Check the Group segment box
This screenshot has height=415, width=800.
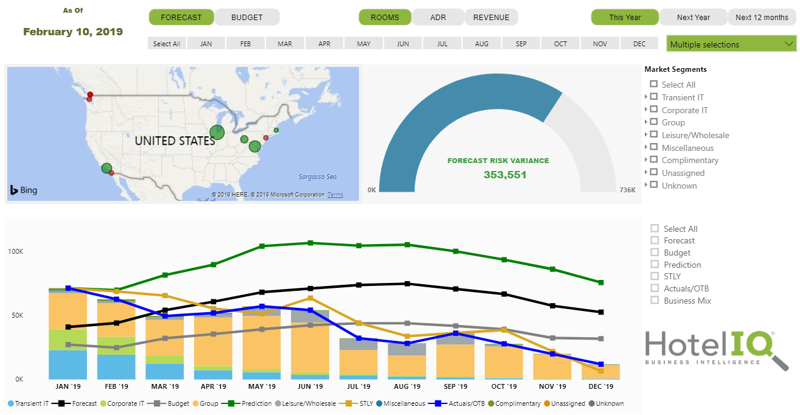[654, 121]
